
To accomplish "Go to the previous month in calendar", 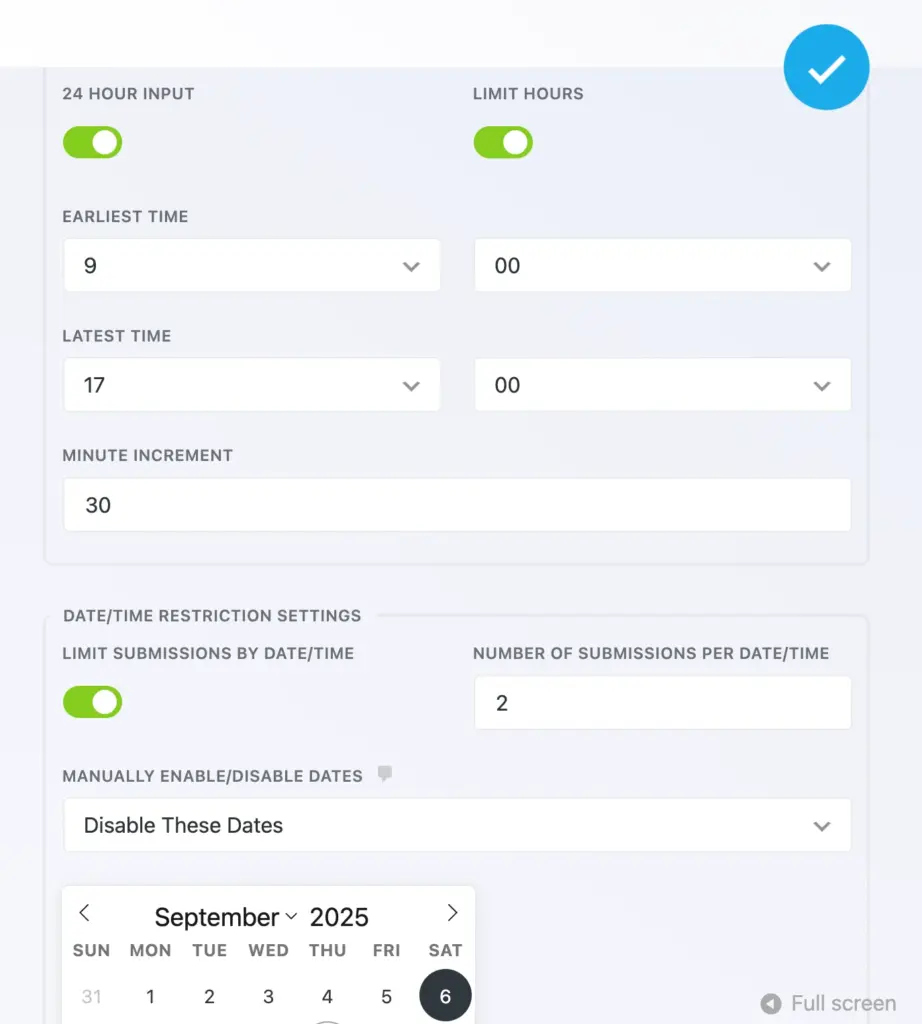I will point(85,912).
